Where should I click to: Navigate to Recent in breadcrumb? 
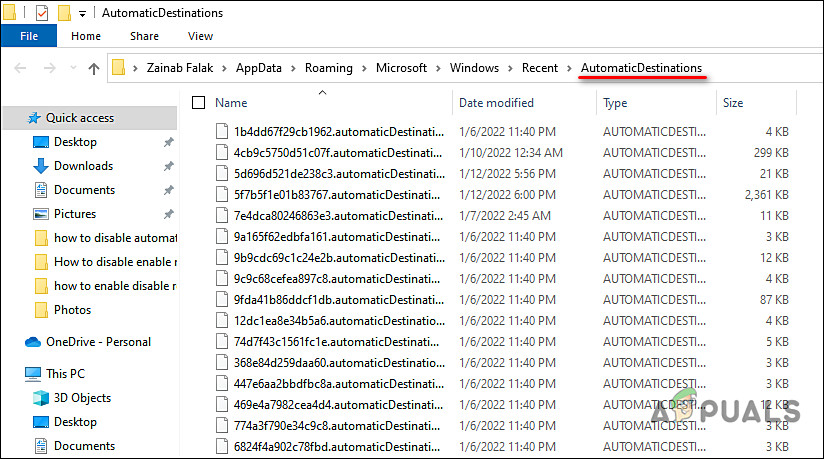point(540,68)
